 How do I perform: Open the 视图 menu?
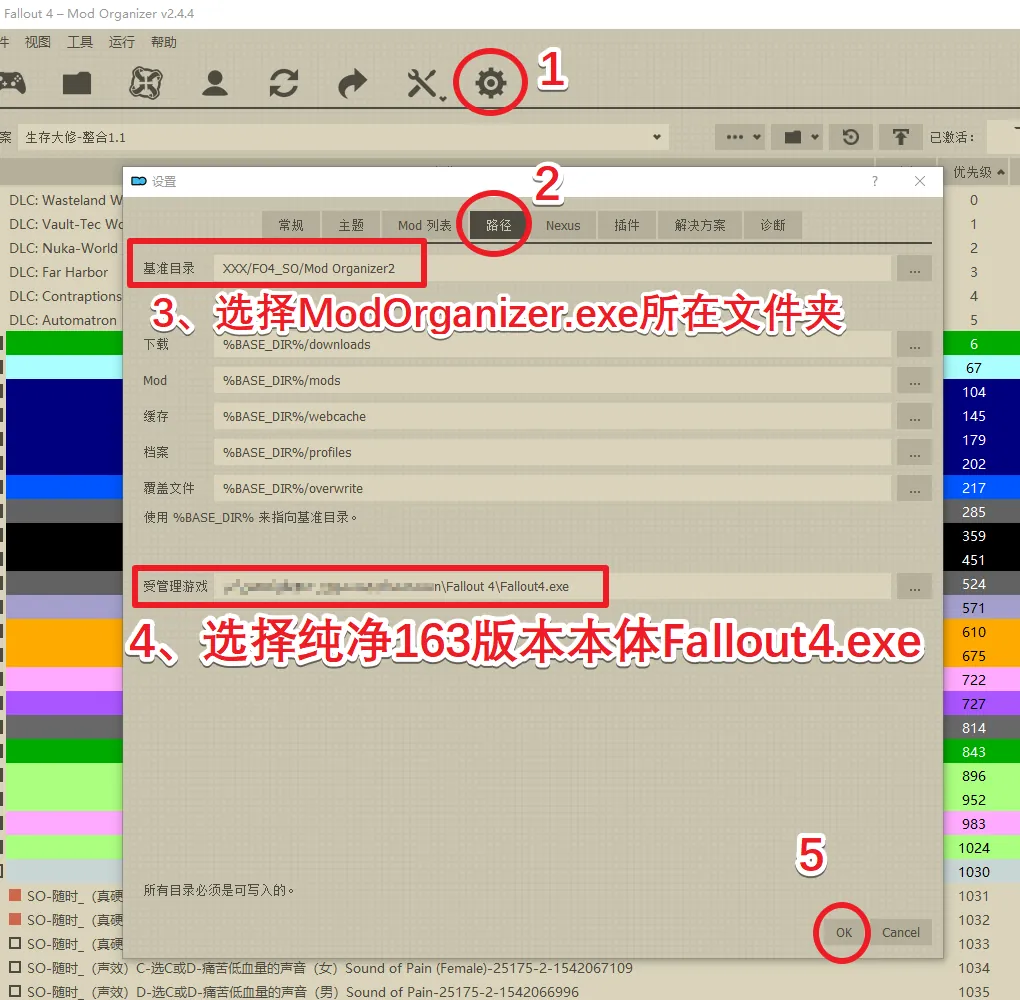tap(37, 42)
